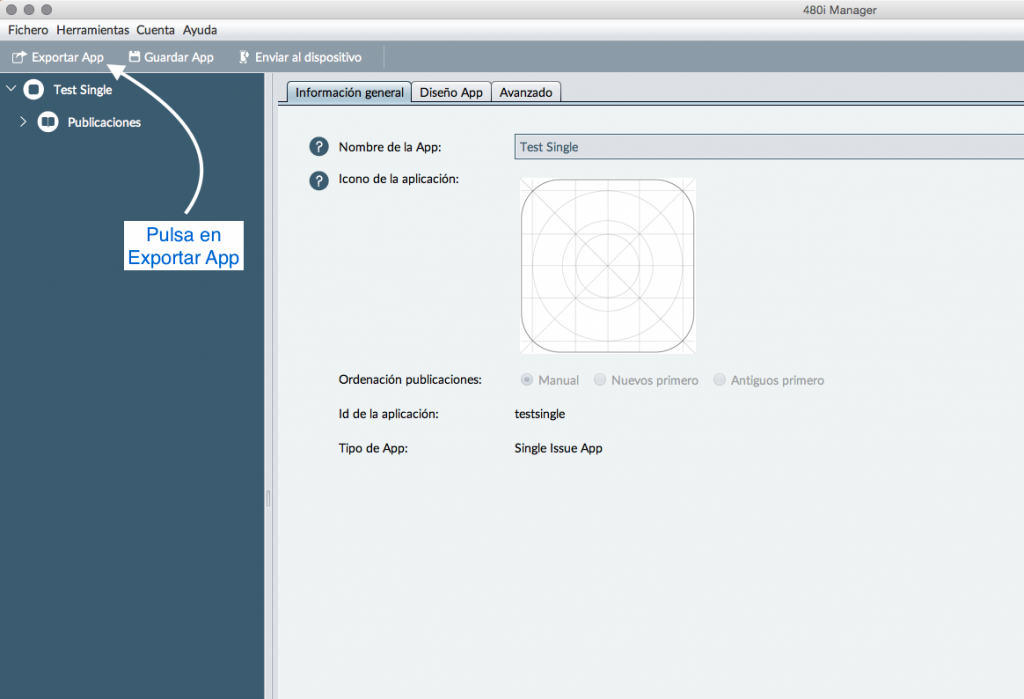Screen dimensions: 1024x699
Task: Open the Fichero menu
Action: [x=28, y=30]
